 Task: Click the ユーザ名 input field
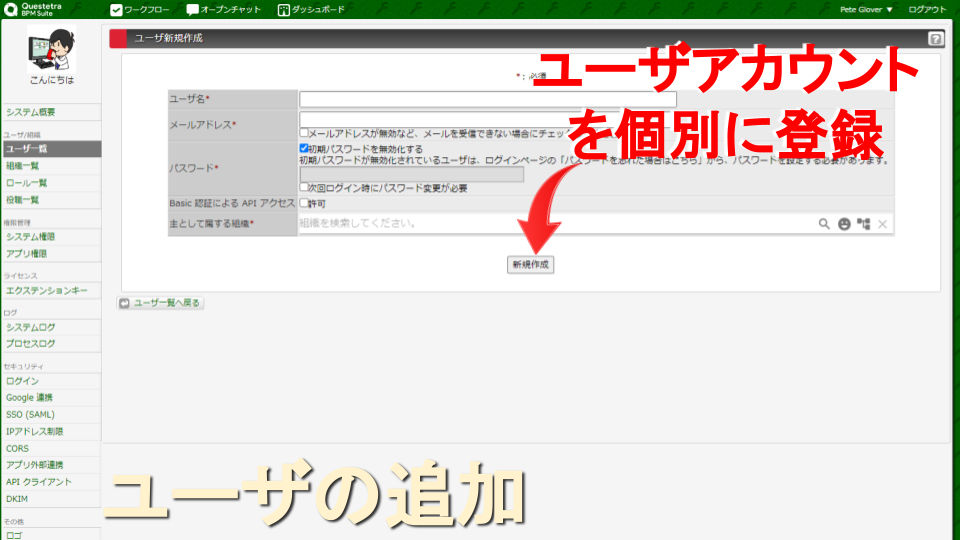pyautogui.click(x=487, y=99)
